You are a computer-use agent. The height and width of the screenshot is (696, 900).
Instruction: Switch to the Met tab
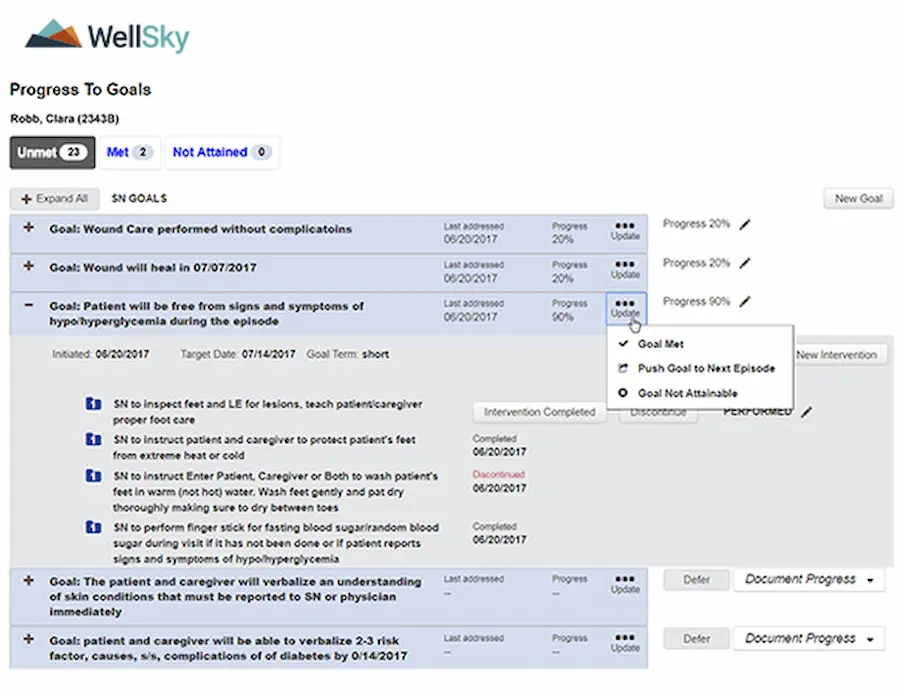click(130, 152)
